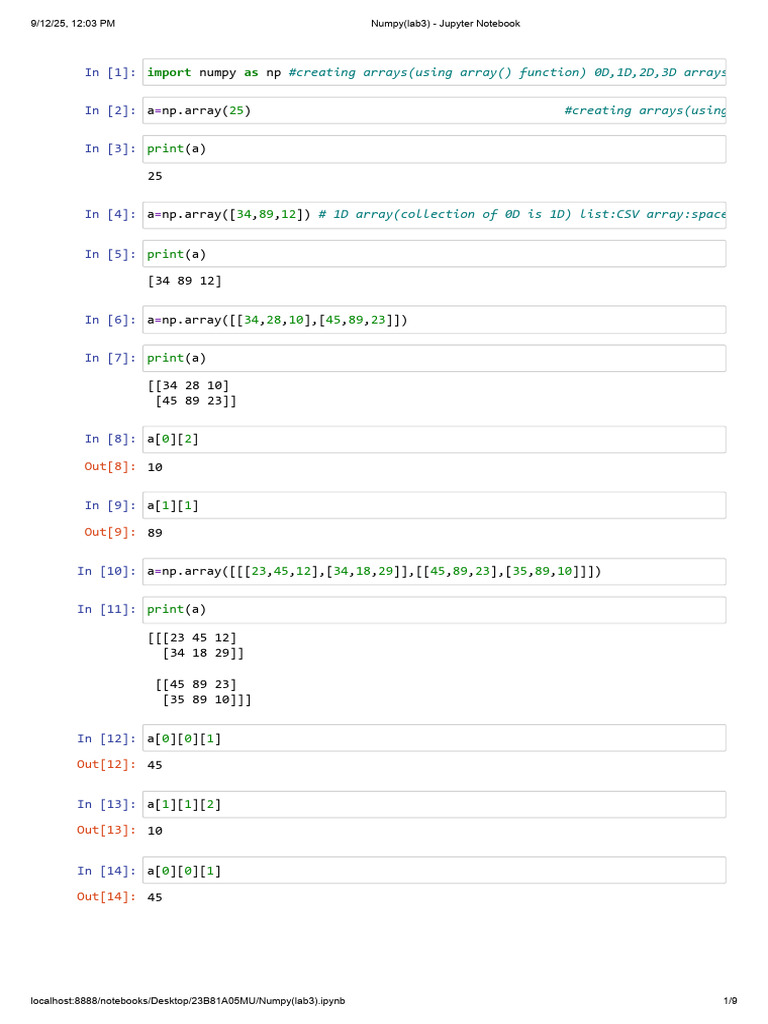The image size is (768, 1024).
Task: Focus the print(a) cell labeled In [7]
Action: pos(434,359)
